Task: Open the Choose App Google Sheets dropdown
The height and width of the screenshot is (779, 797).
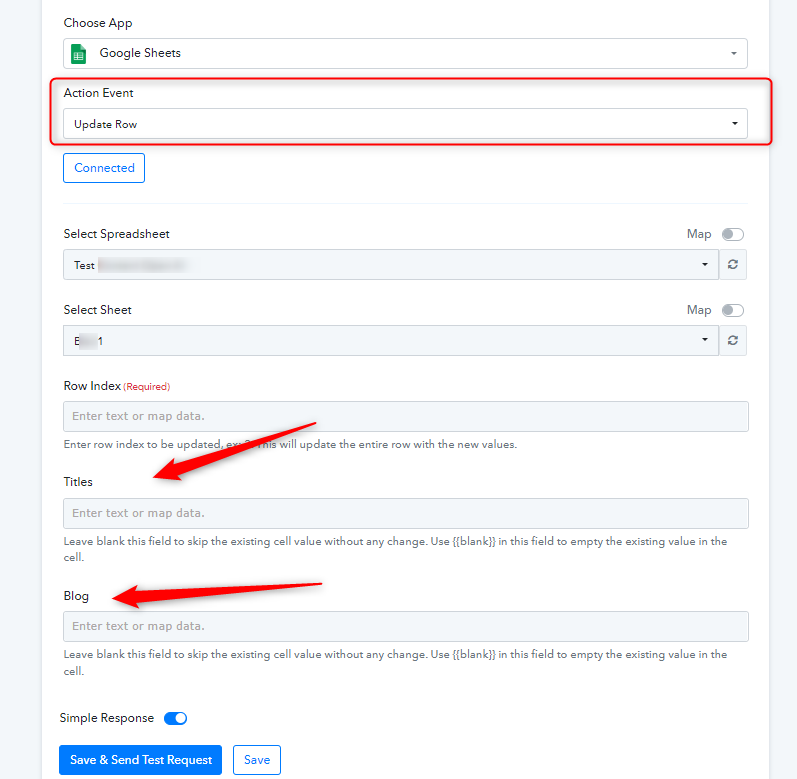Action: pyautogui.click(x=405, y=53)
